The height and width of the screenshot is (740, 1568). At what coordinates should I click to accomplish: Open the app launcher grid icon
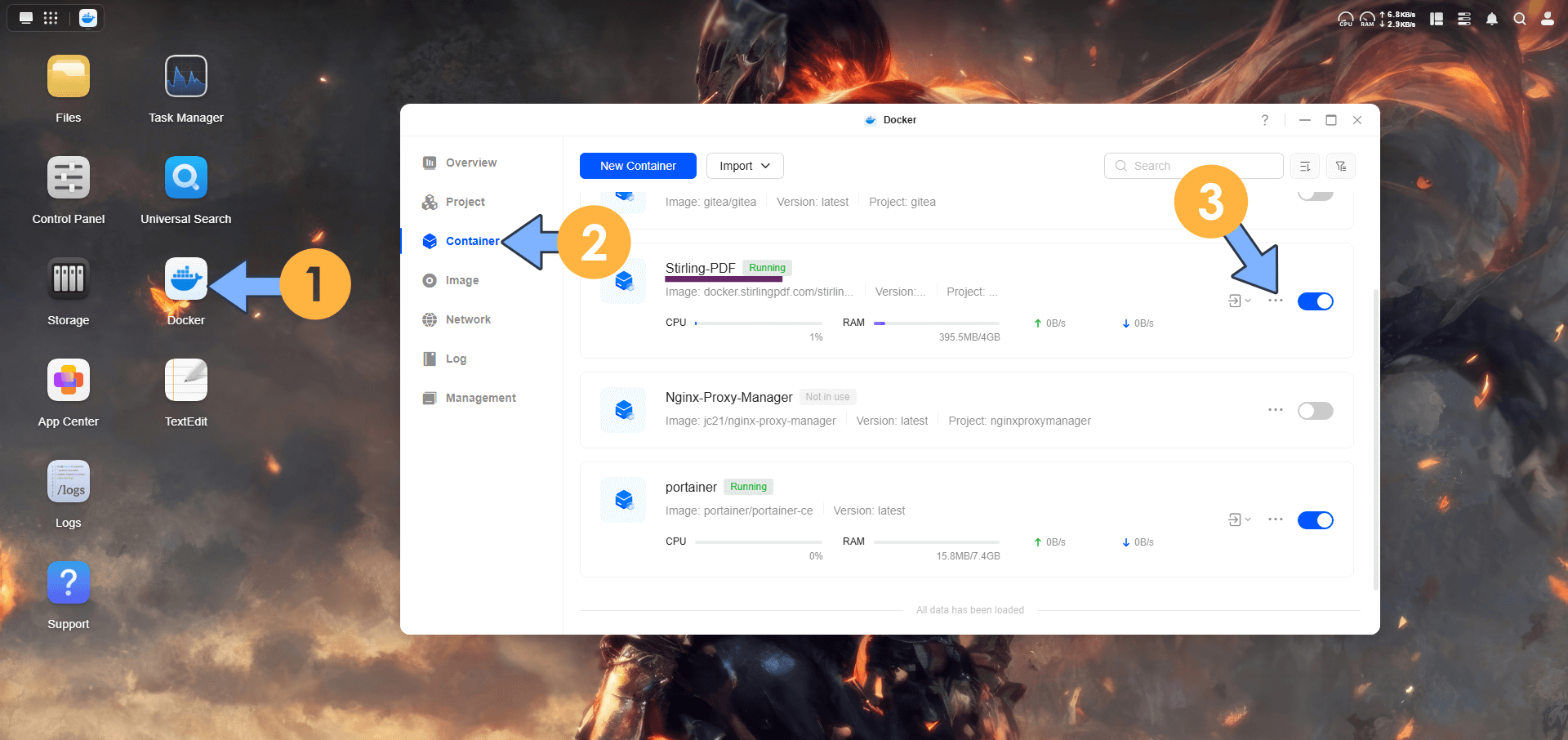[x=51, y=18]
